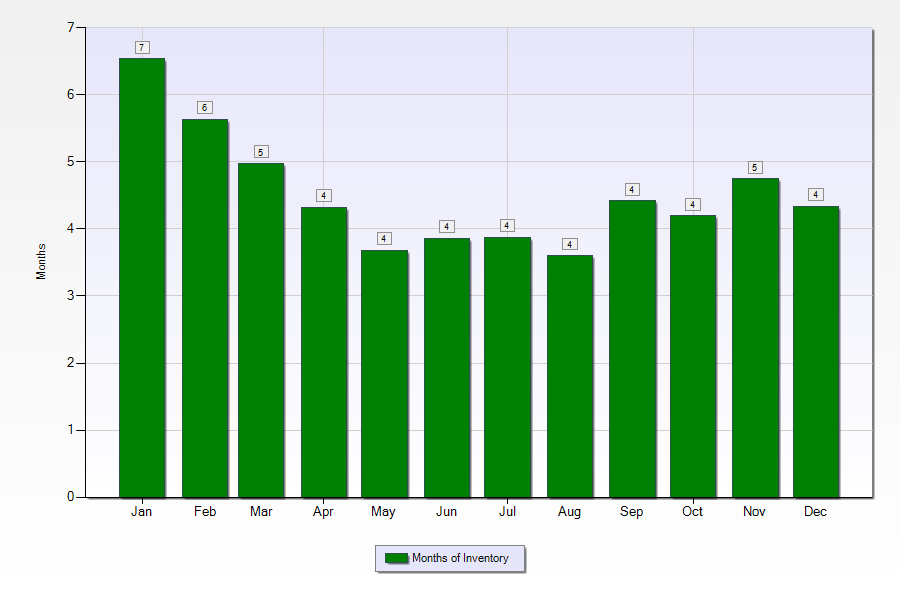Click the value label 4 above May

pyautogui.click(x=385, y=239)
